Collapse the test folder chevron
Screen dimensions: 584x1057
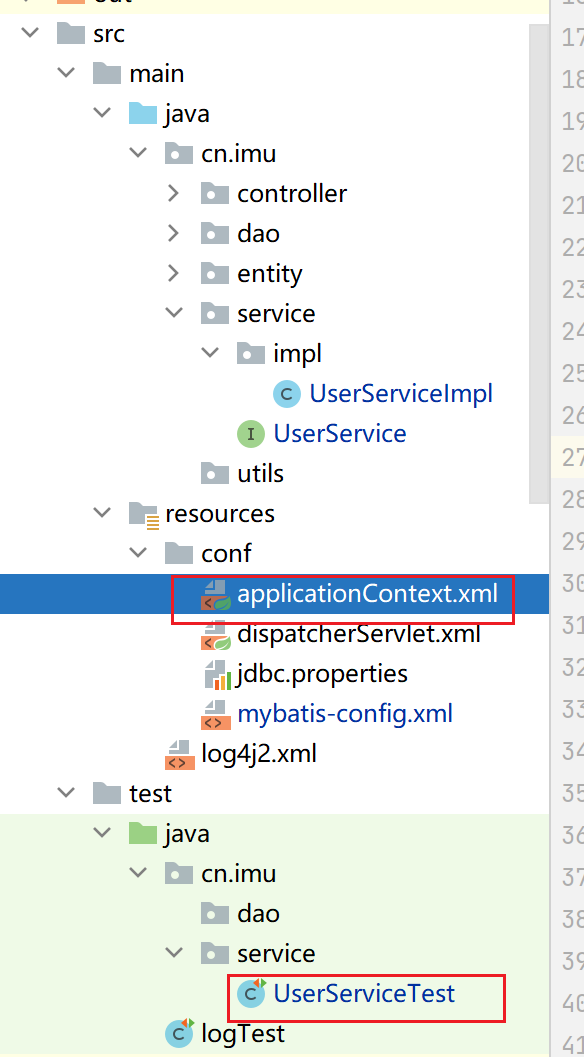(66, 793)
